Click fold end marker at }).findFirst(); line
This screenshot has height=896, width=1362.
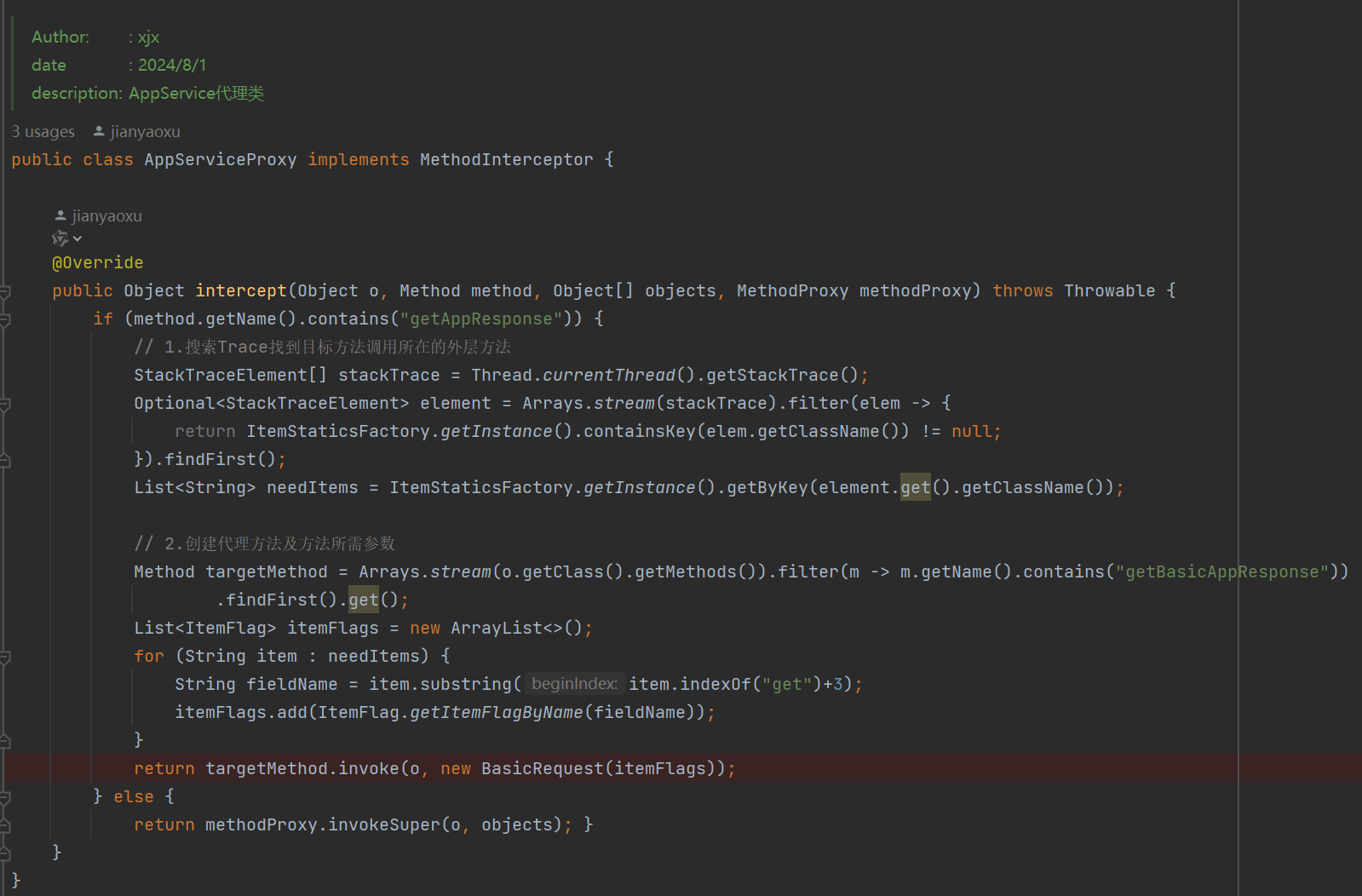point(4,461)
